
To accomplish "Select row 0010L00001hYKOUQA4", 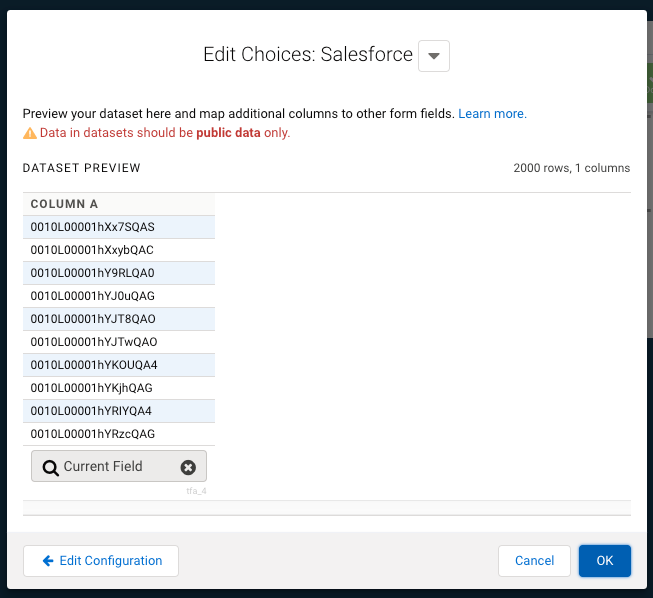I will (94, 365).
